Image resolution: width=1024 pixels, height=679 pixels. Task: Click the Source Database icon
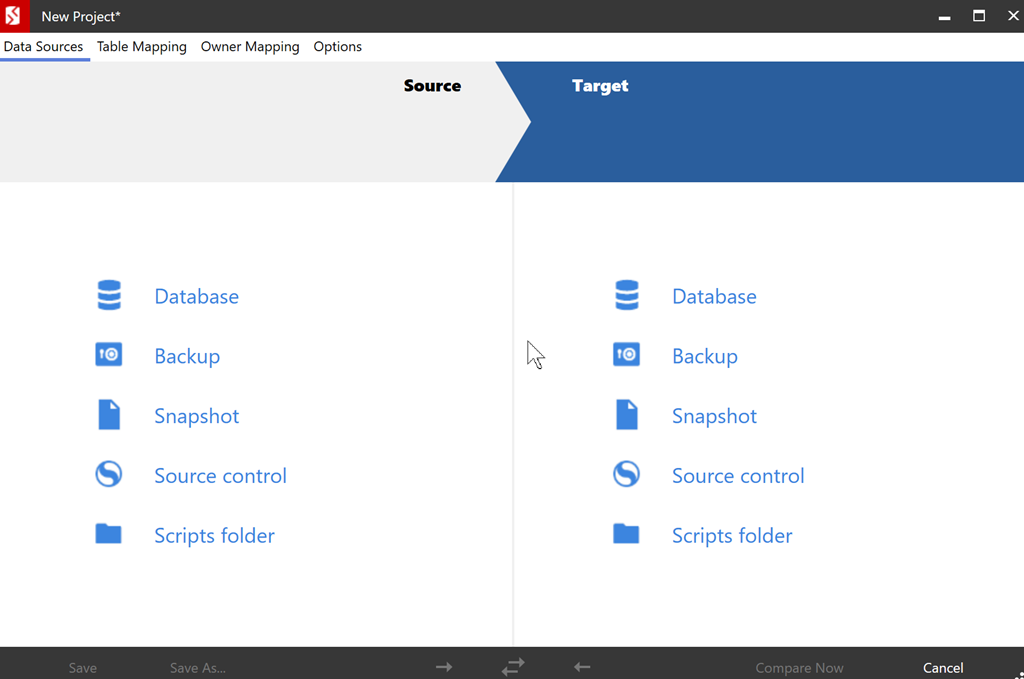click(109, 296)
